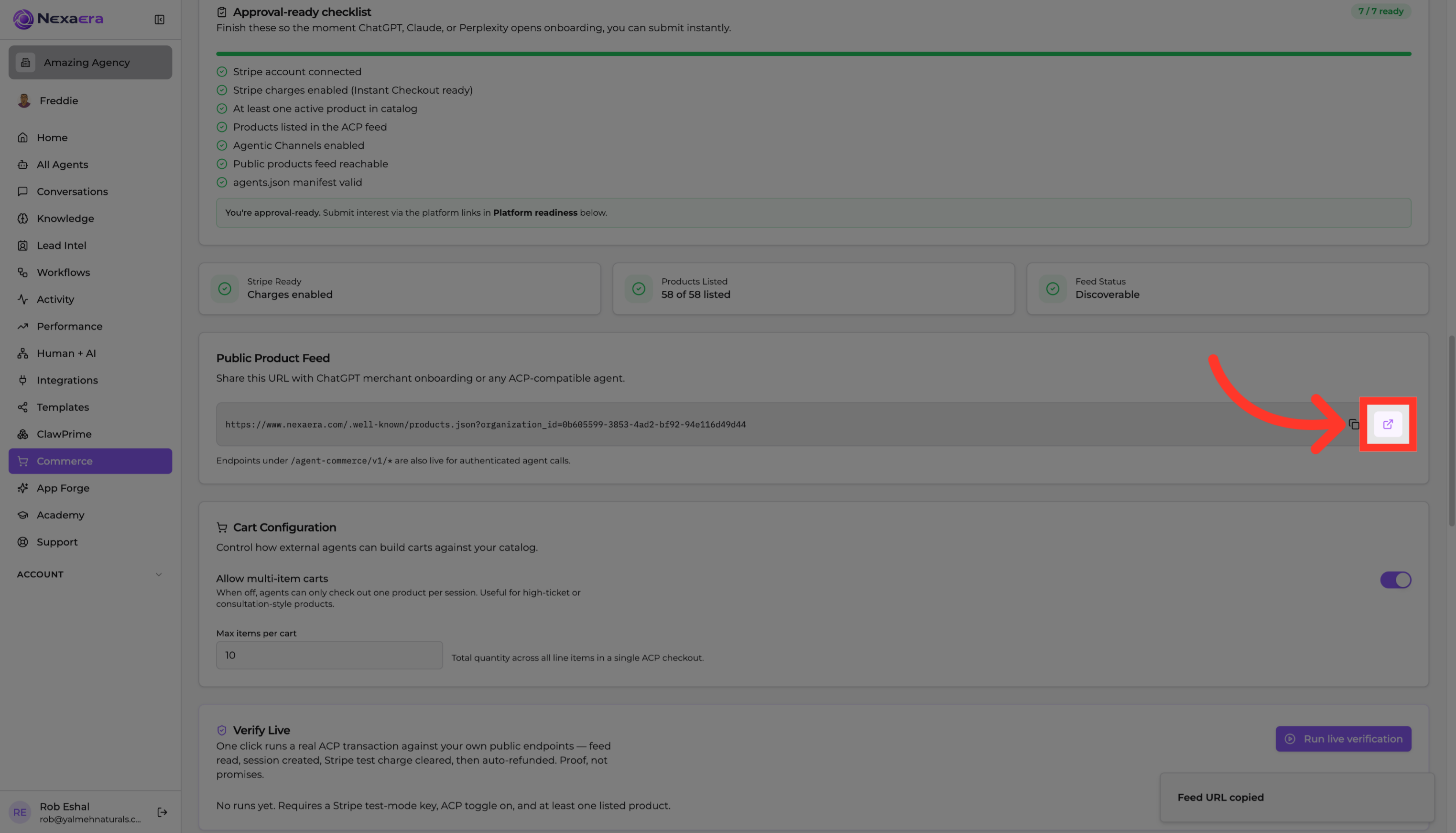Select the Freddie agent
This screenshot has width=1456, height=833.
coord(90,101)
